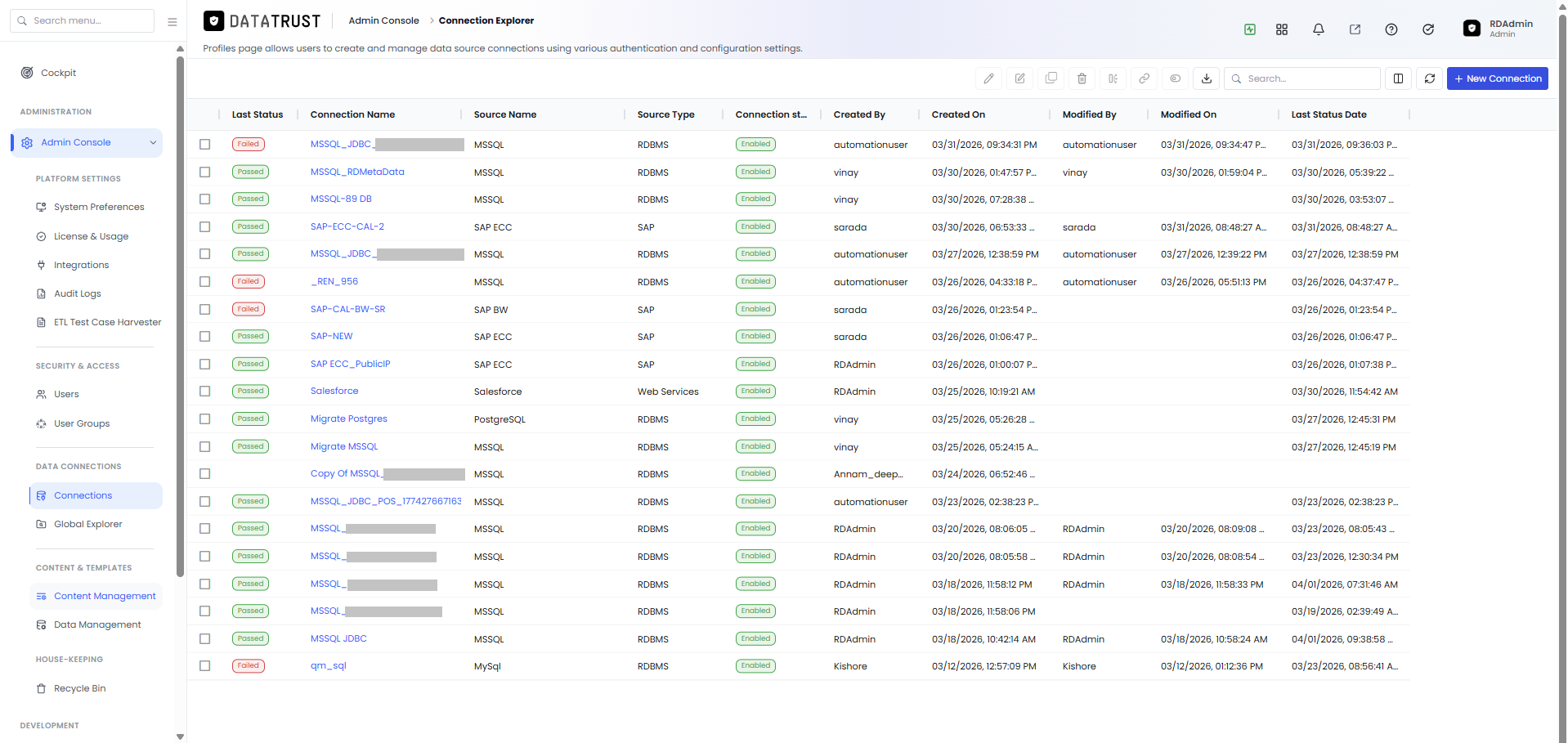Image resolution: width=1568 pixels, height=743 pixels.
Task: Select the MSSQL JDBC row checkbox
Action: (x=204, y=638)
